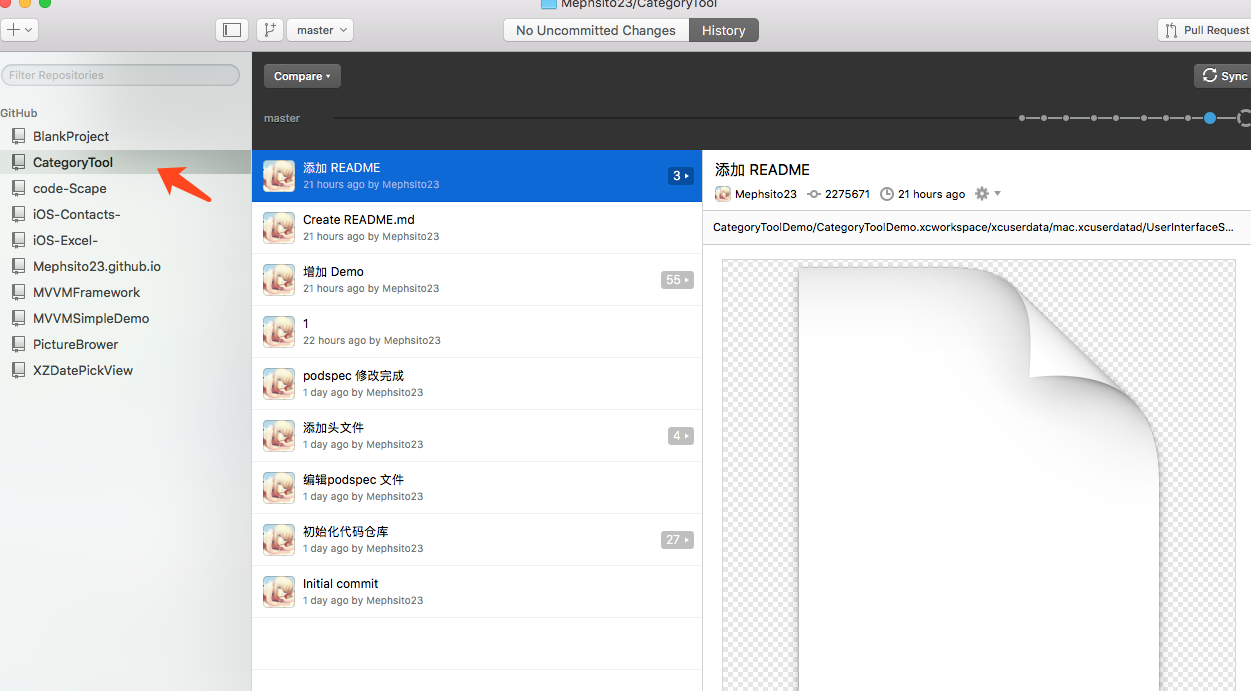Expand the 27 files badge on 初始化代码仓库
The width and height of the screenshot is (1251, 691).
677,540
